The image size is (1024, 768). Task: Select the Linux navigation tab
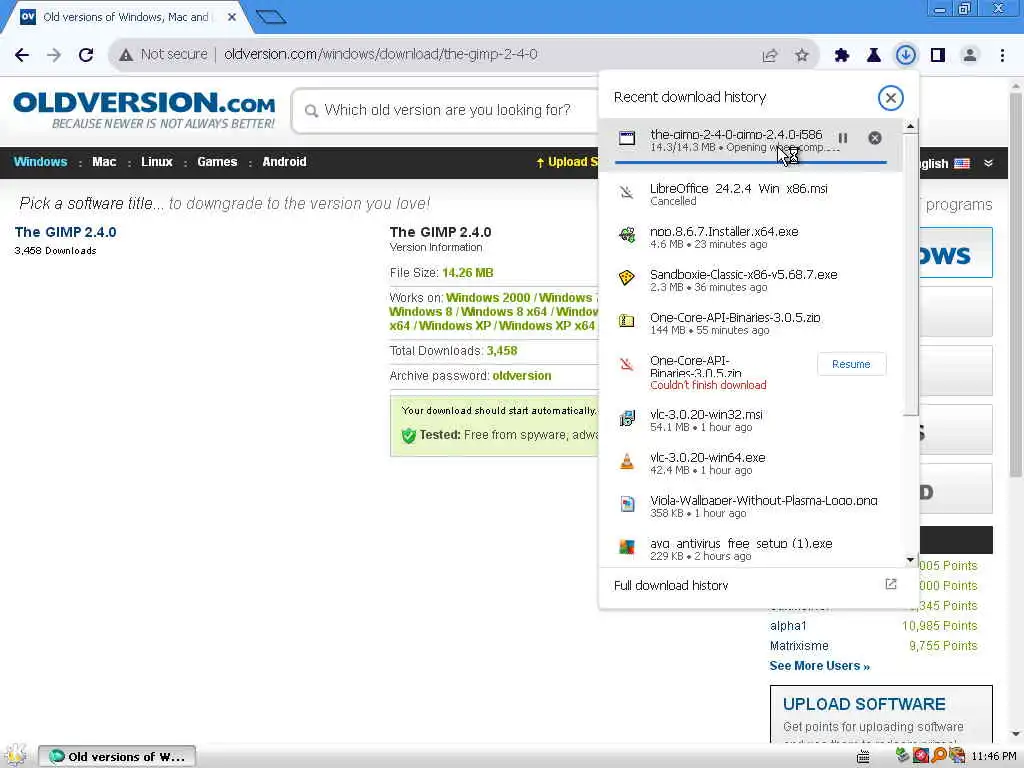coord(157,162)
